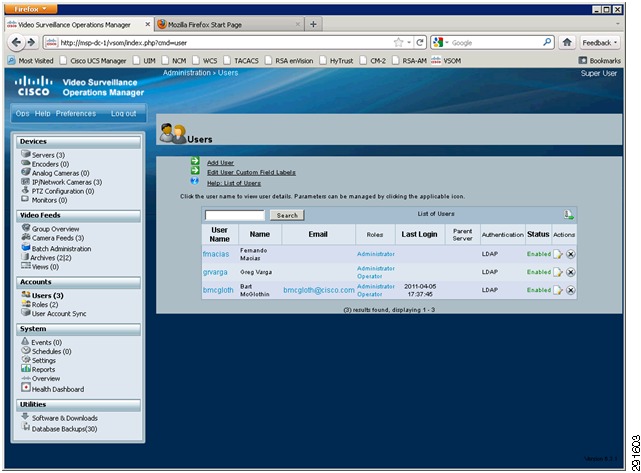Click the export icon in List of Users header
641x473 pixels.
click(569, 215)
